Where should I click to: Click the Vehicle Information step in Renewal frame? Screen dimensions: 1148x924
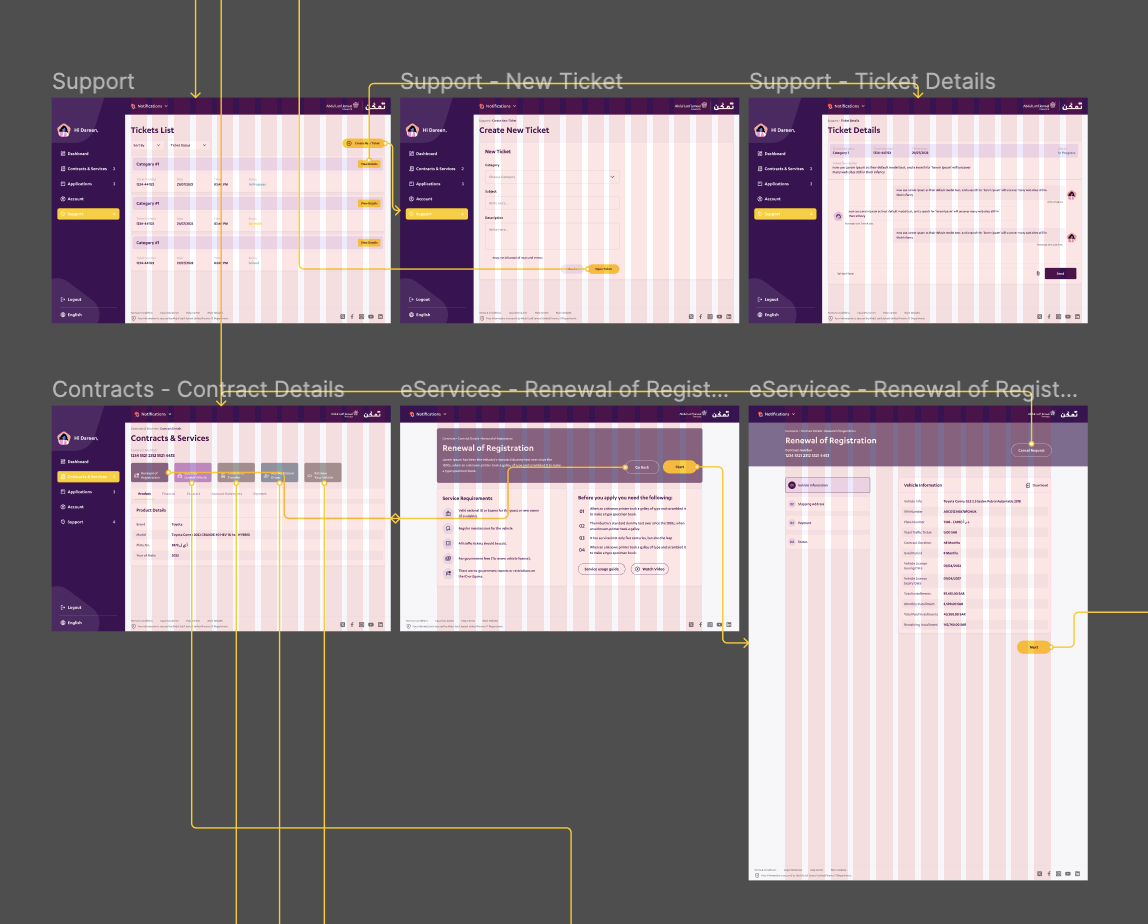[x=828, y=485]
